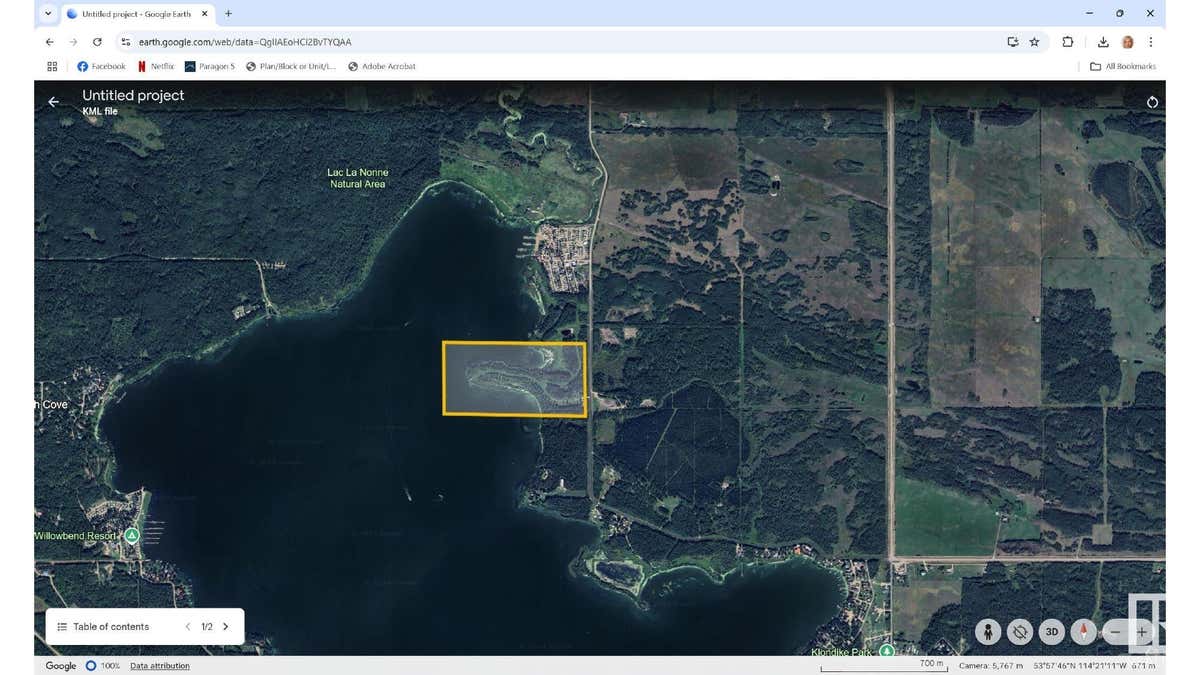Toggle map styles with the crossed-circle icon
The image size is (1200, 675).
pyautogui.click(x=1019, y=632)
